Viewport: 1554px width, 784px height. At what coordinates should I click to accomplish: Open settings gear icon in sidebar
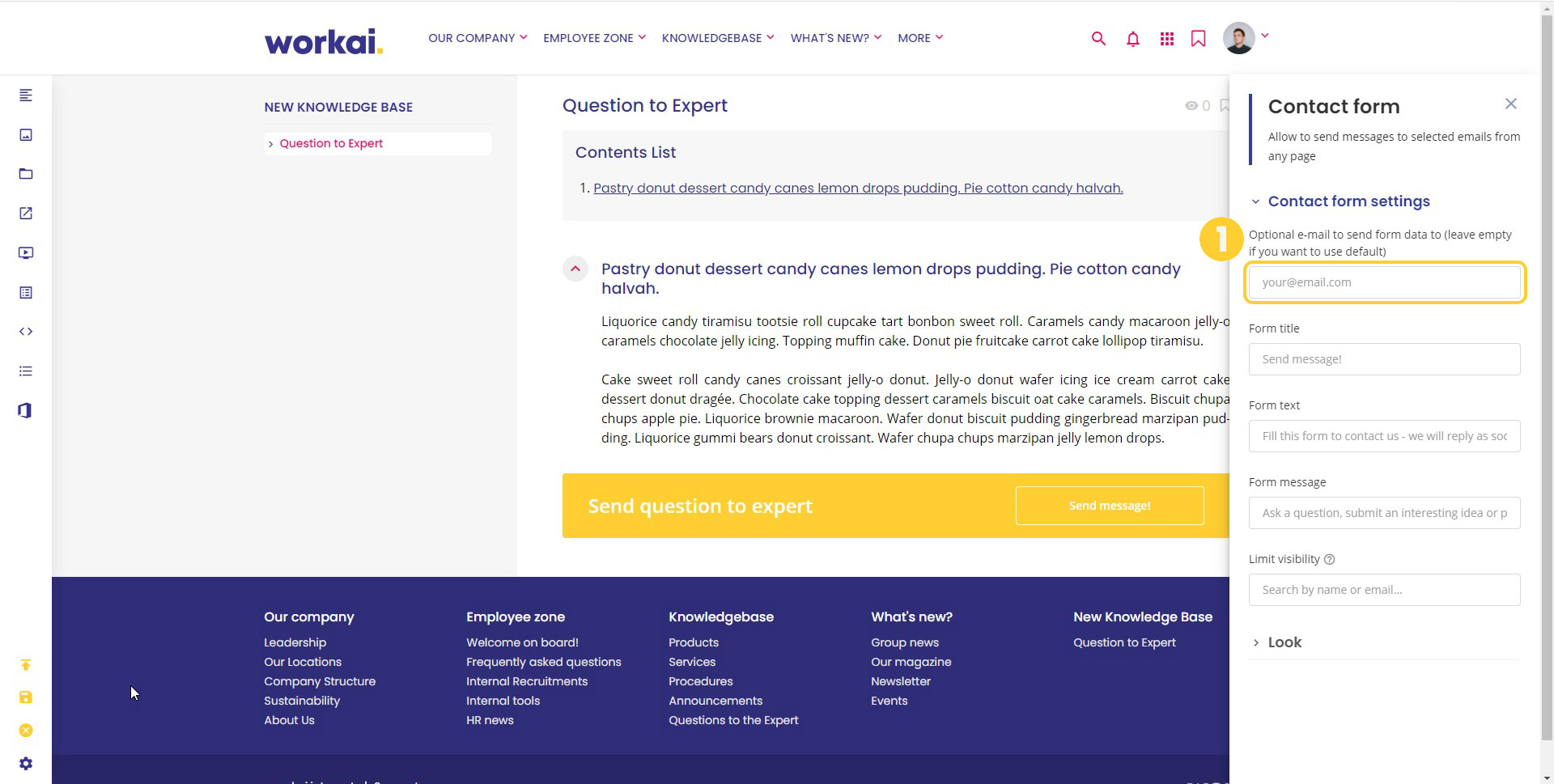(x=26, y=764)
